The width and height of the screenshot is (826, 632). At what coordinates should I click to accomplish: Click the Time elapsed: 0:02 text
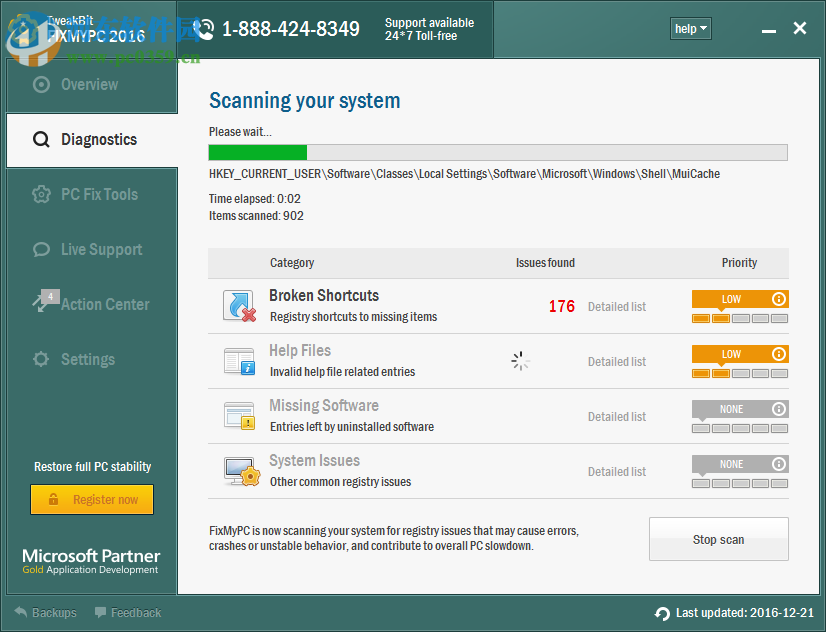(x=254, y=199)
